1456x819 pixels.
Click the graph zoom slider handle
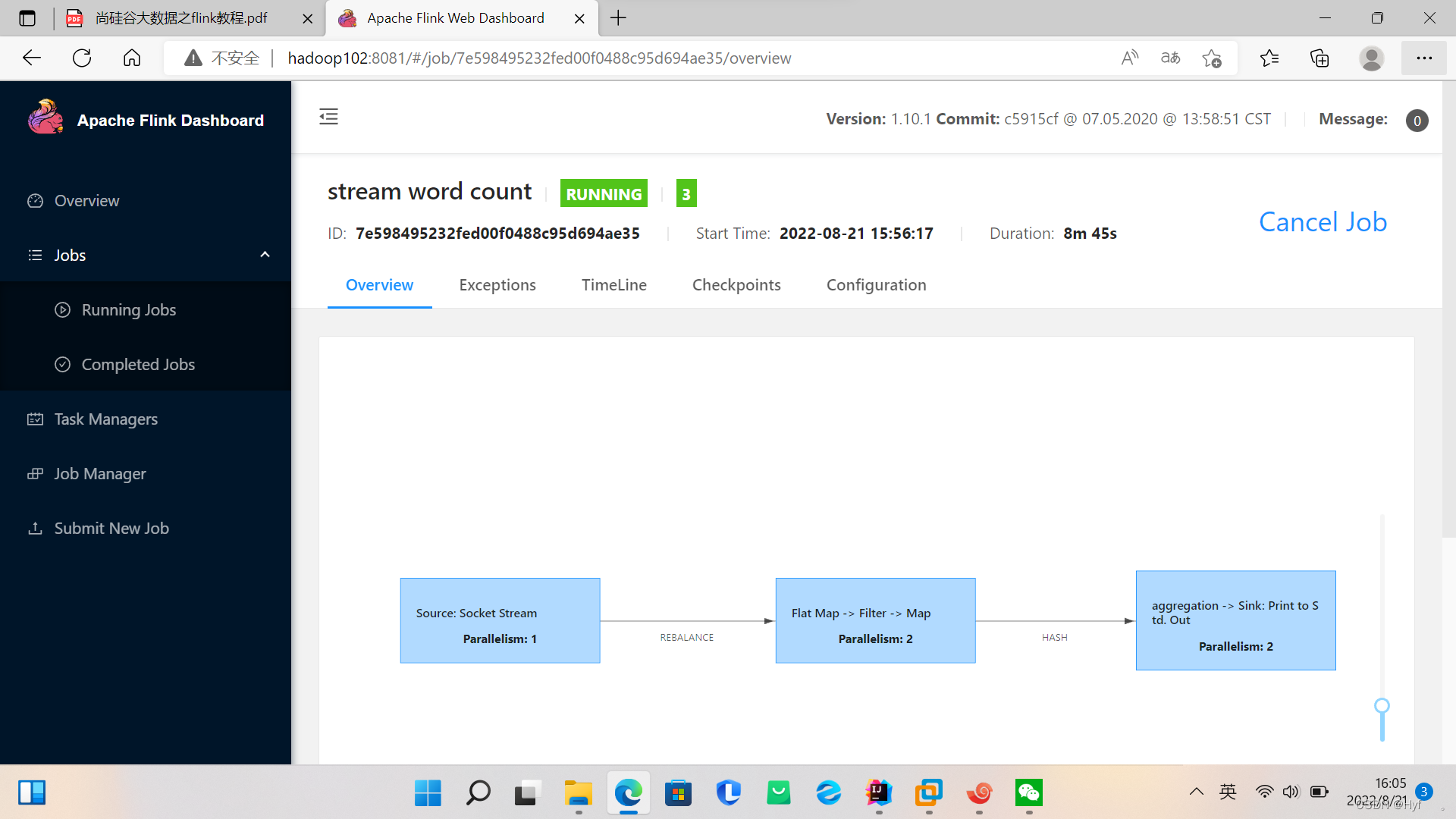tap(1382, 706)
